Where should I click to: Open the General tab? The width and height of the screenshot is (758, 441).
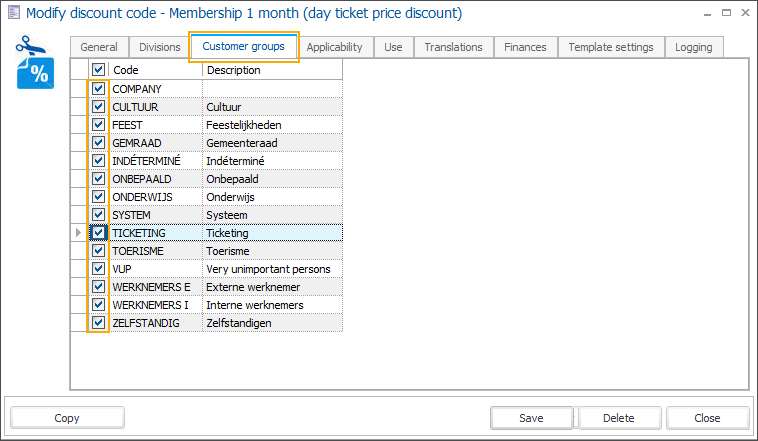point(99,47)
